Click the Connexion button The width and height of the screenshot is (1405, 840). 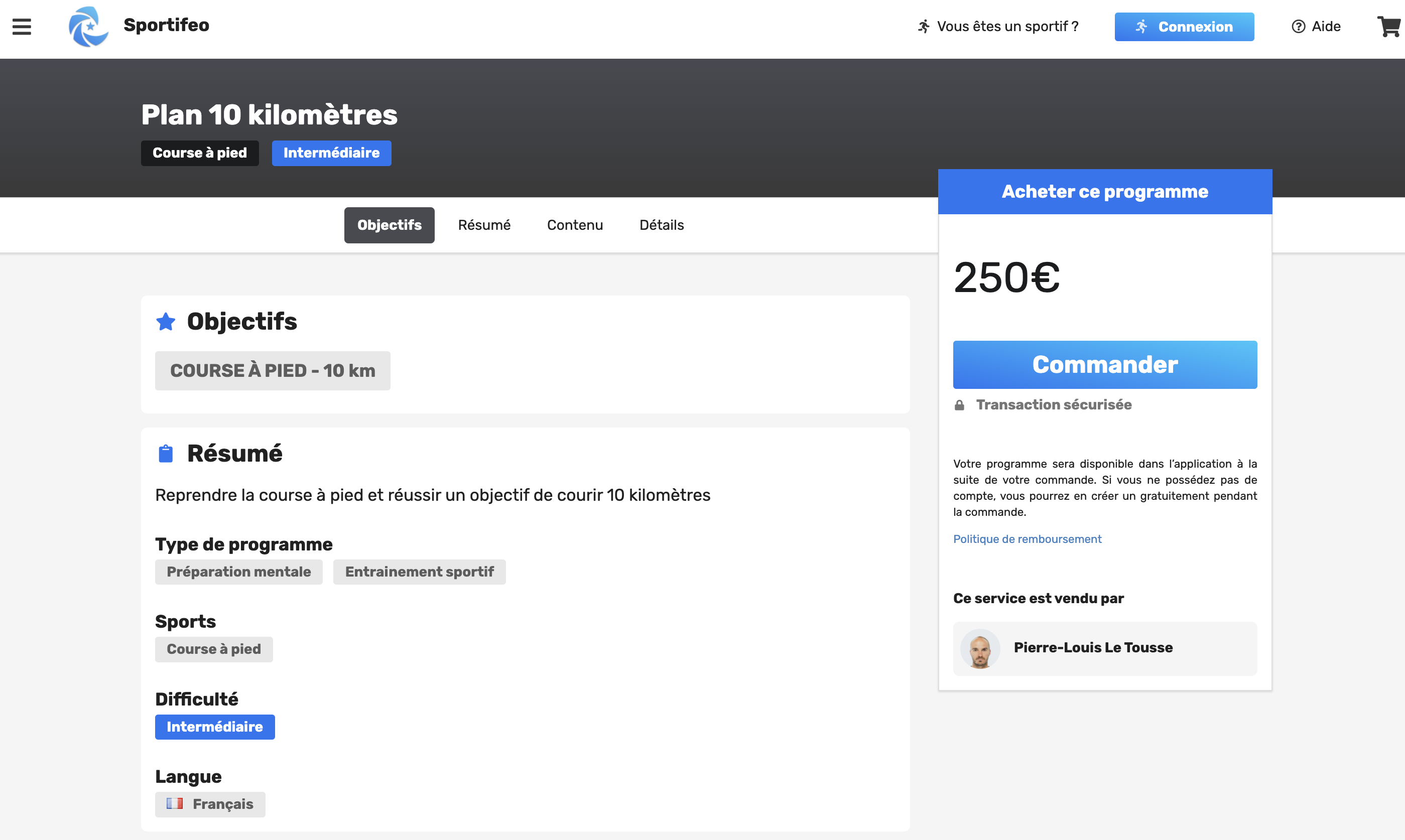1184,27
